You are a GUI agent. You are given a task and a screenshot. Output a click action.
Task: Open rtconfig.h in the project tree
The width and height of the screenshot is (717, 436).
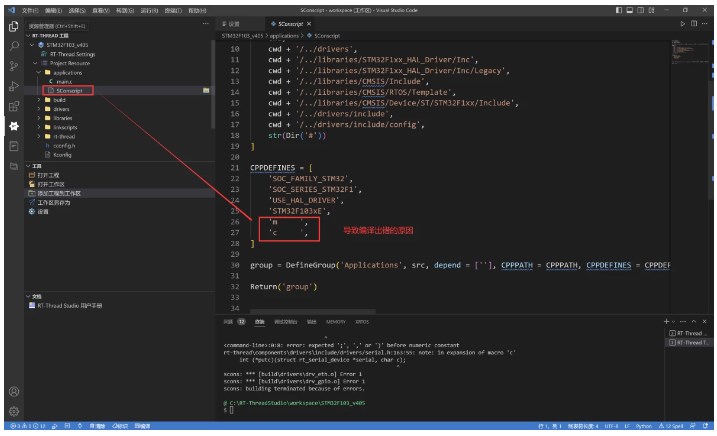tap(64, 145)
